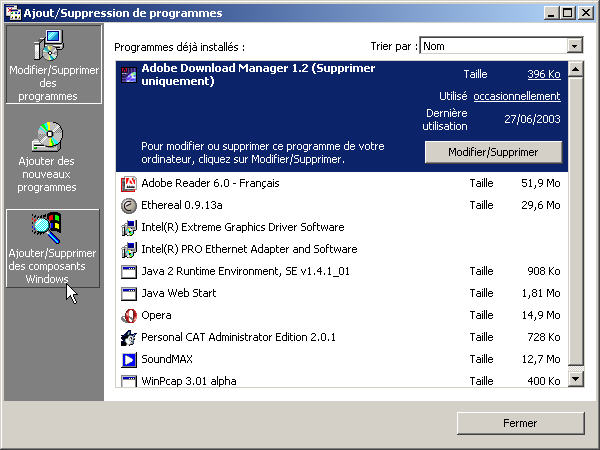
Task: Click the Adobe Download Manager icon
Action: pyautogui.click(x=129, y=75)
